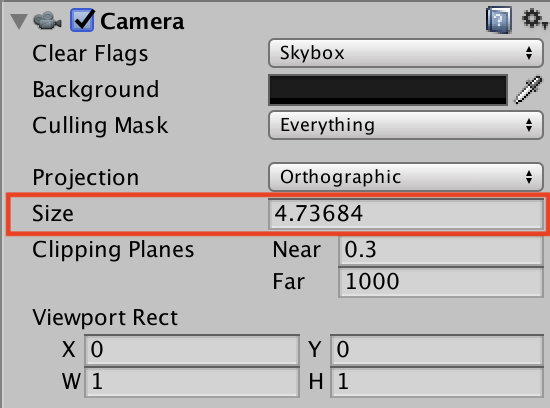Click the Viewport Rect label
This screenshot has height=408, width=550.
click(105, 317)
